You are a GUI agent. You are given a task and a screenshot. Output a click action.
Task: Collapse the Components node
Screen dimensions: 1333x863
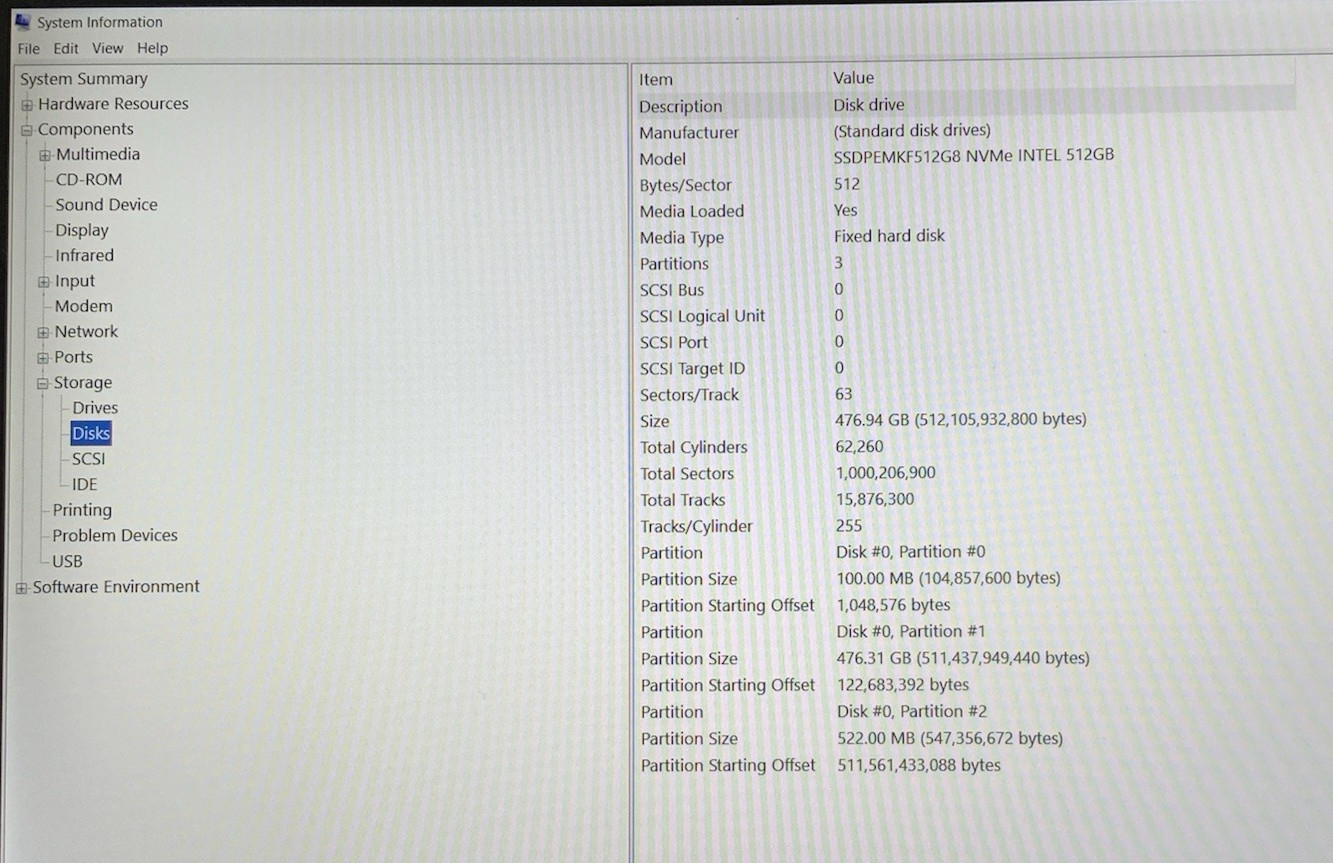(x=27, y=130)
